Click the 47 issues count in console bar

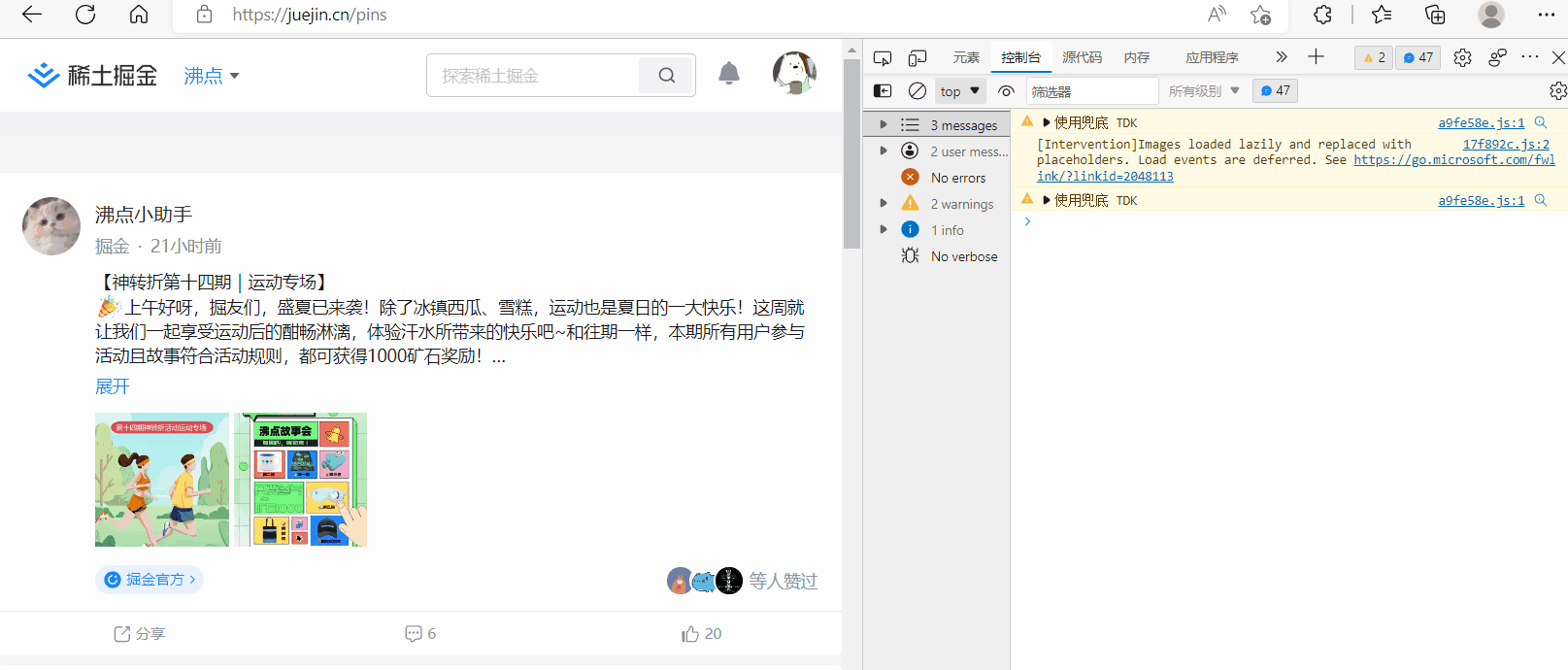pos(1275,90)
